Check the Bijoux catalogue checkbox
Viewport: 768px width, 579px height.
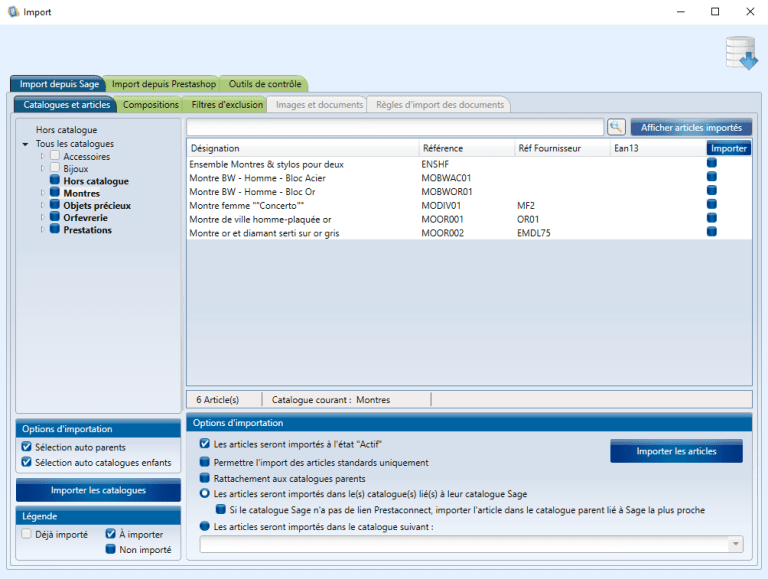point(55,168)
